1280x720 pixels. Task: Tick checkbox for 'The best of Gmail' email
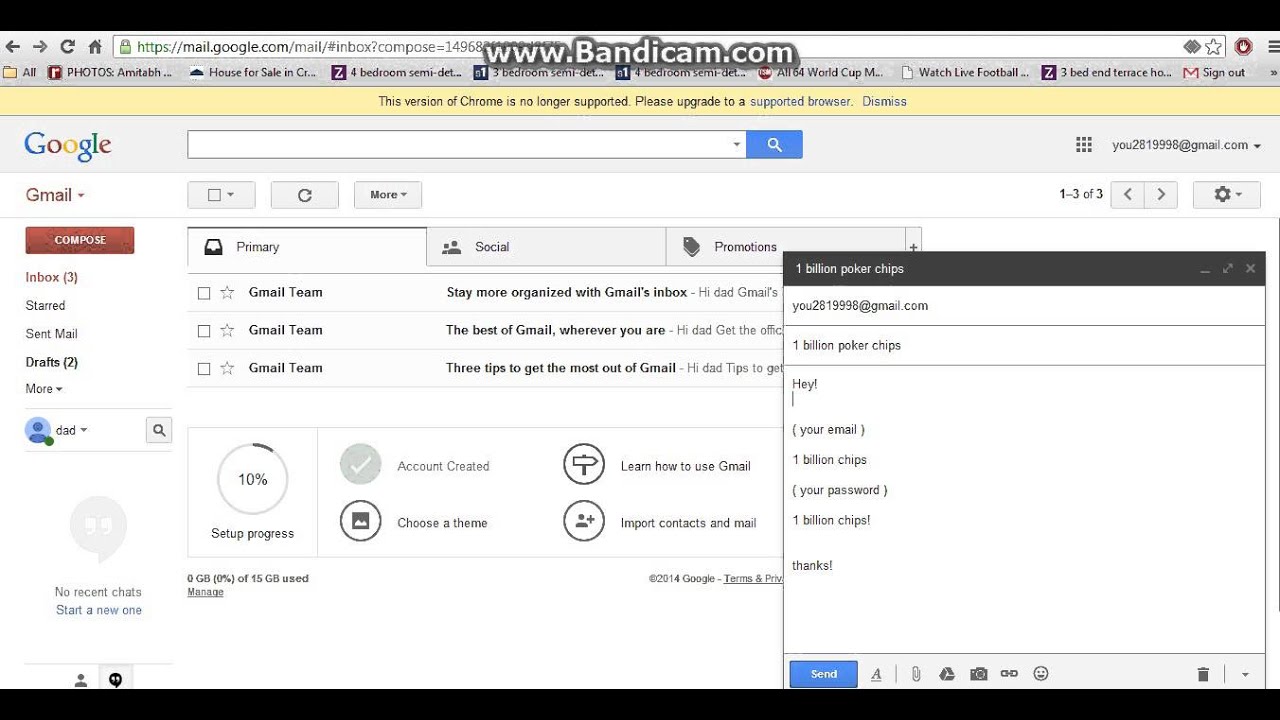point(204,331)
